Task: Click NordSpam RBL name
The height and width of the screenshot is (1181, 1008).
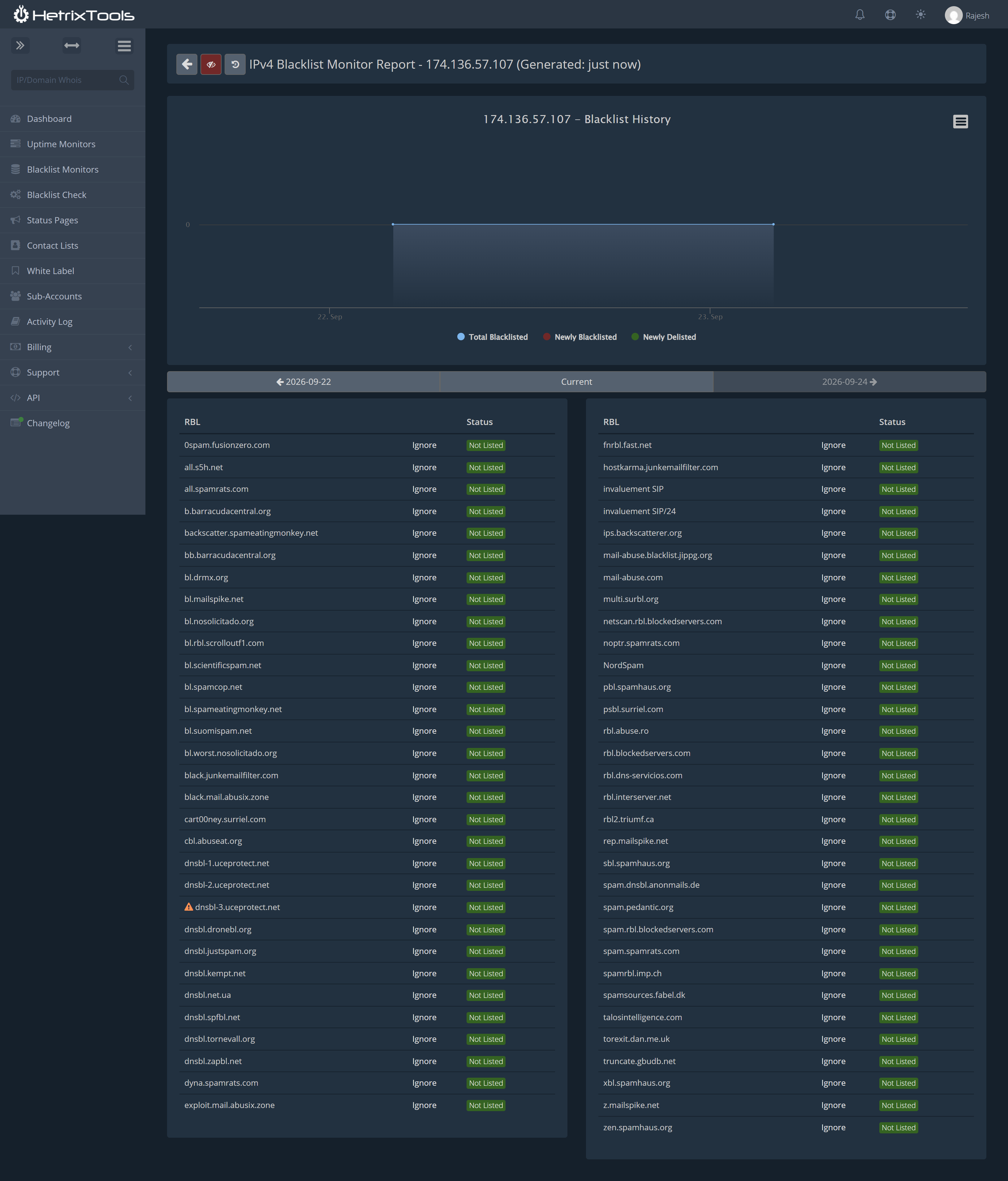Action: coord(623,665)
